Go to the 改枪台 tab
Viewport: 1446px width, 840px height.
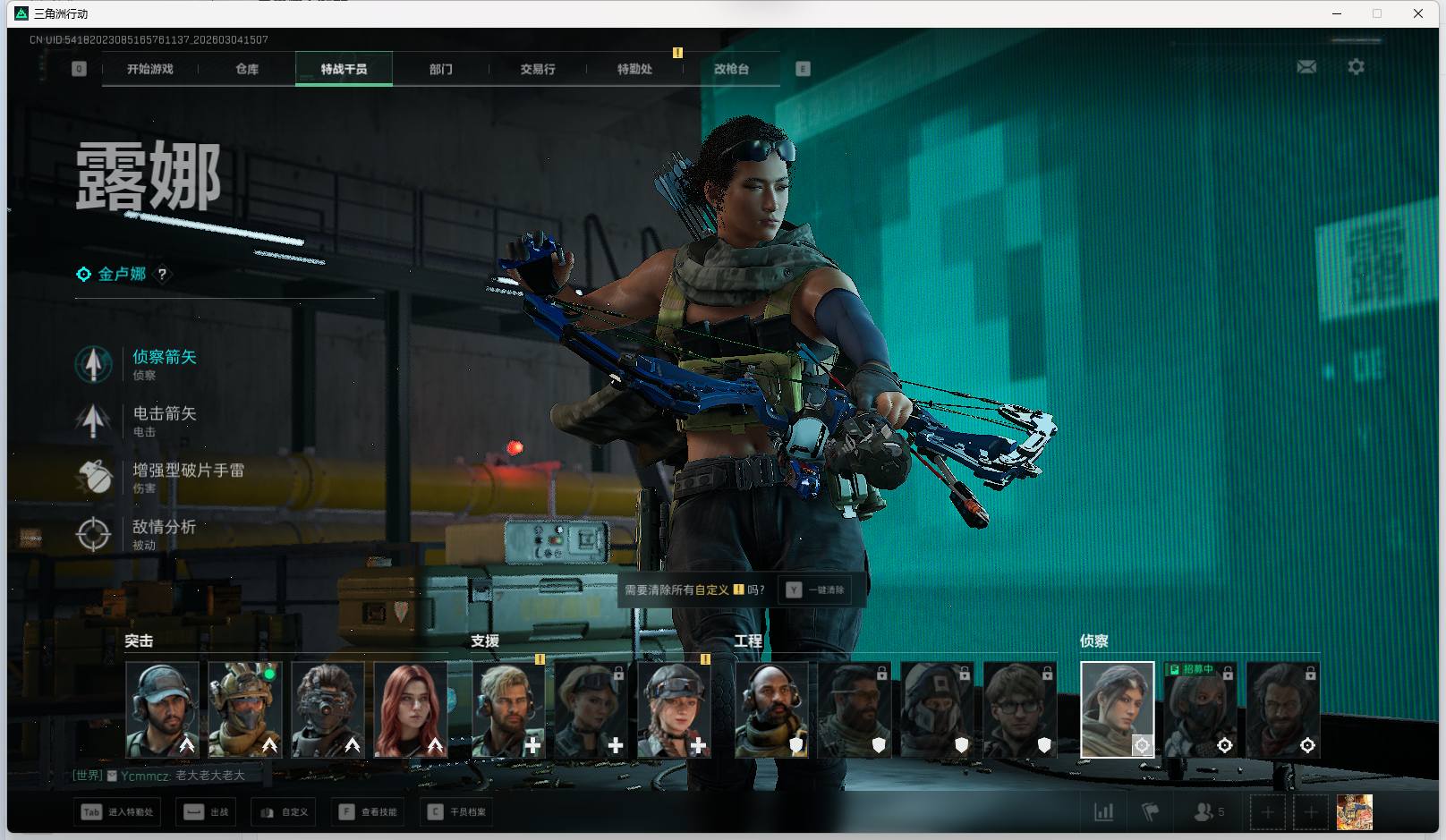point(731,69)
